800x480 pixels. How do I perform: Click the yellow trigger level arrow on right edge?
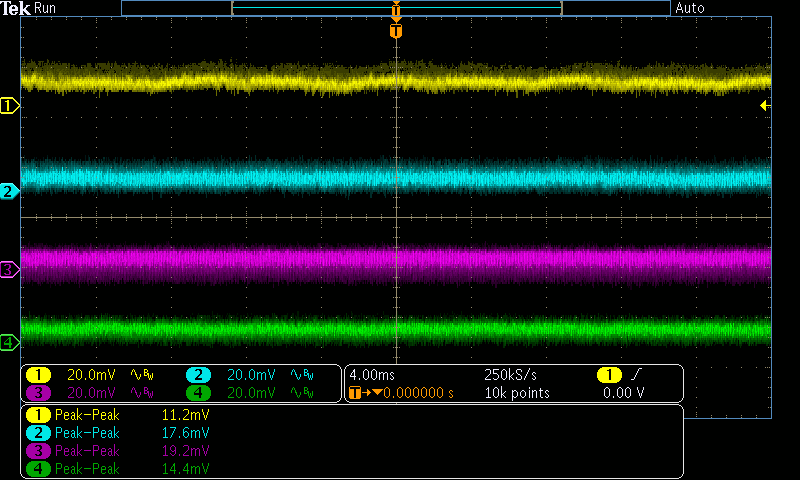(x=765, y=105)
